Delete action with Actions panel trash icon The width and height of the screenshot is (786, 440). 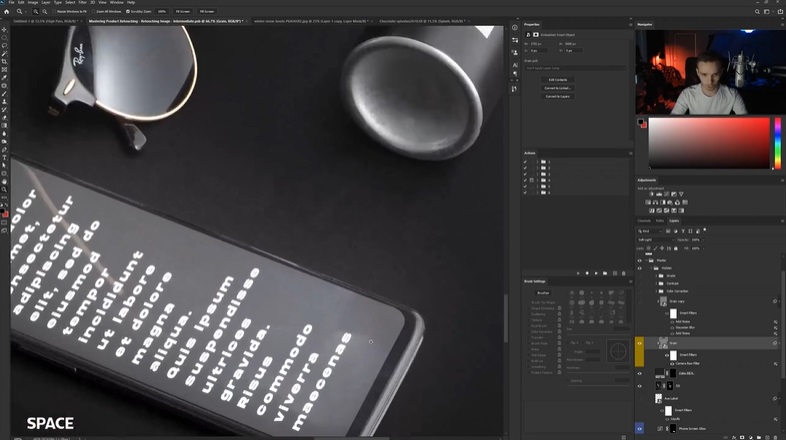pos(624,273)
